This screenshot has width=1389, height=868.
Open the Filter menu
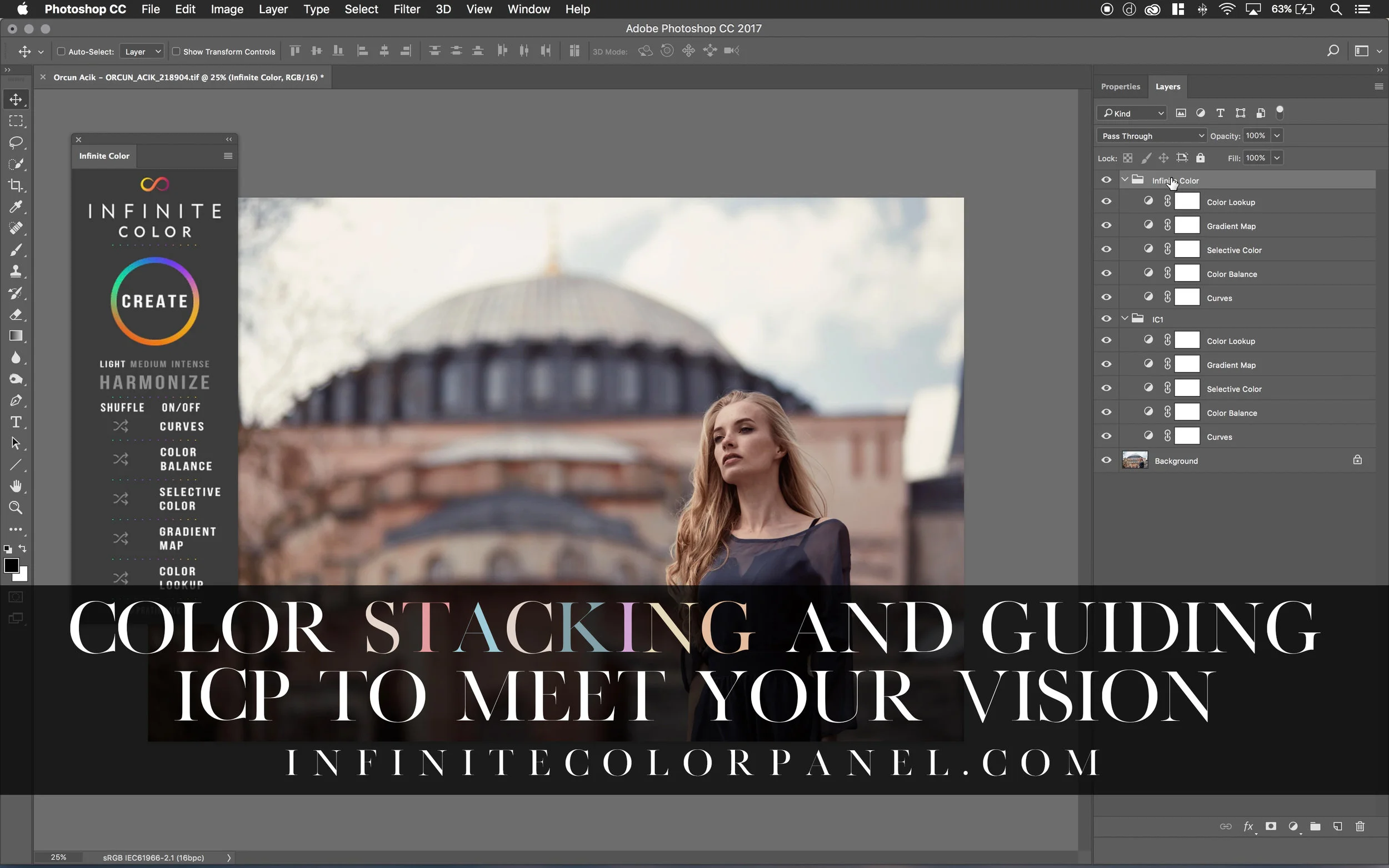point(407,9)
